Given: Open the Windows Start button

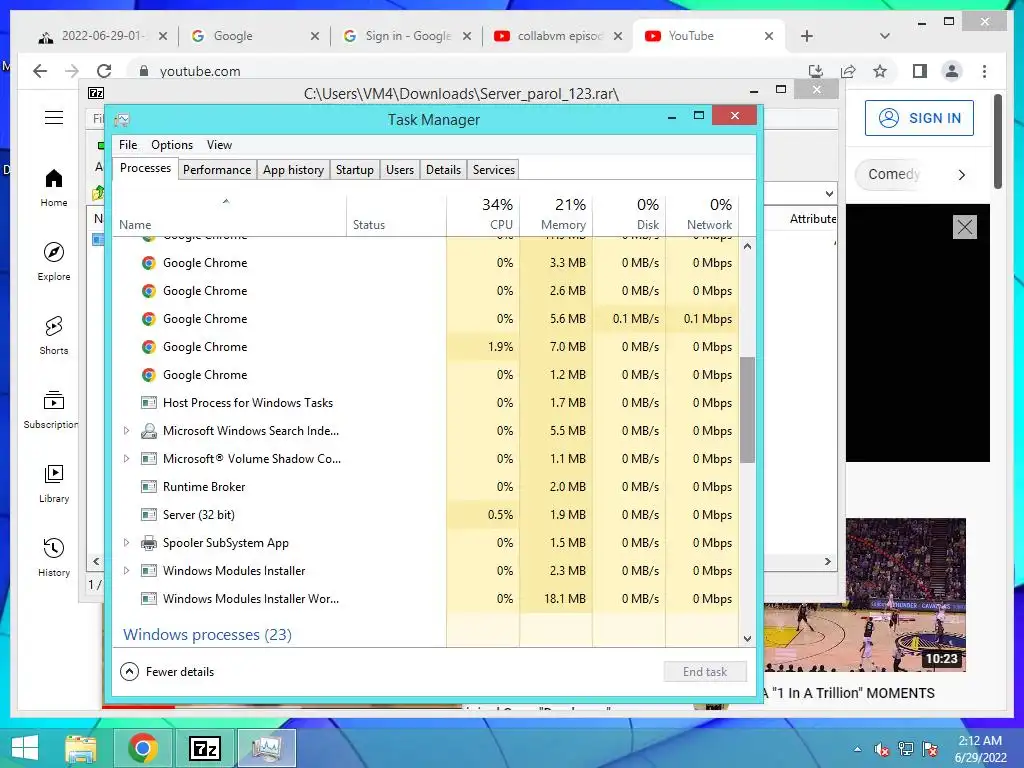Looking at the screenshot, I should pos(25,748).
